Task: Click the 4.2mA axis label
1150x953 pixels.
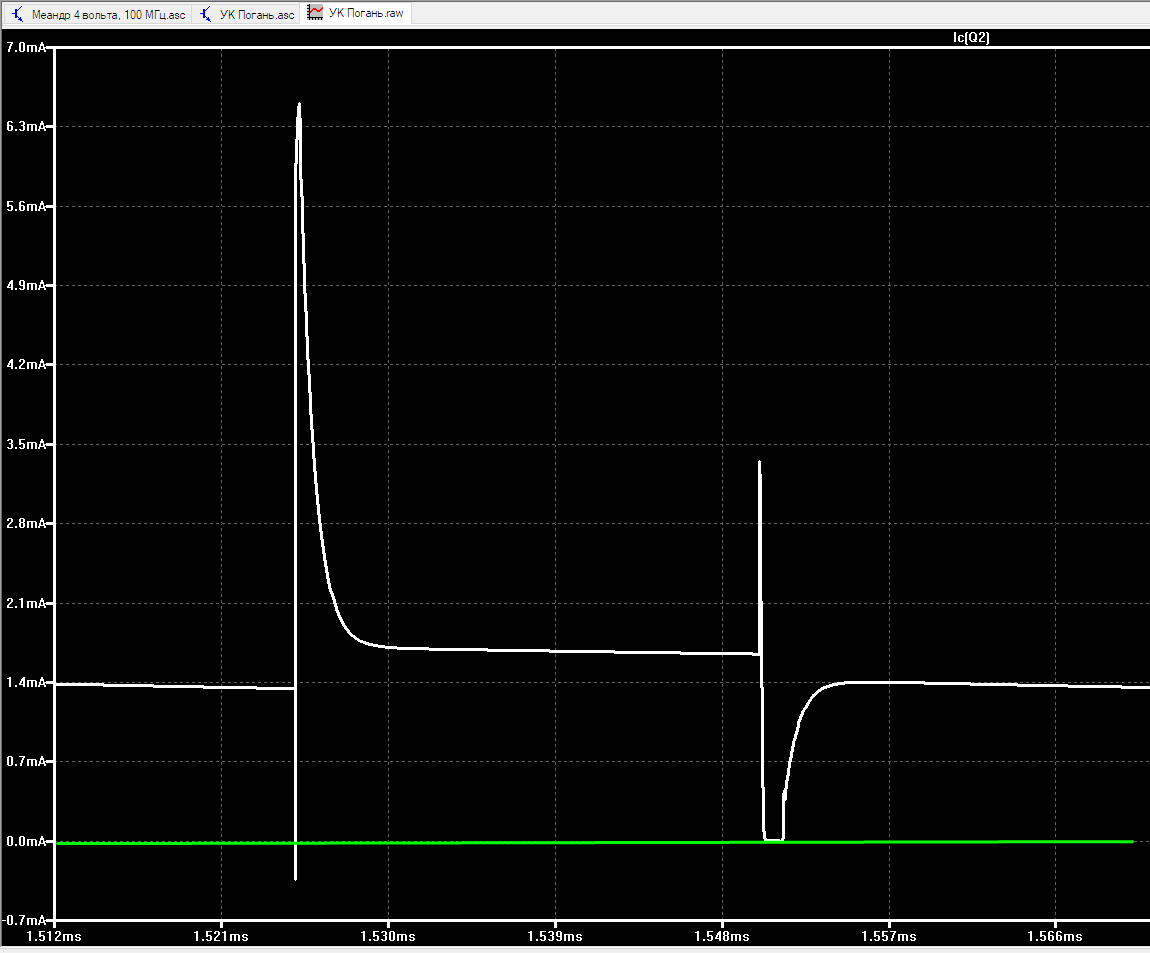Action: pos(26,365)
